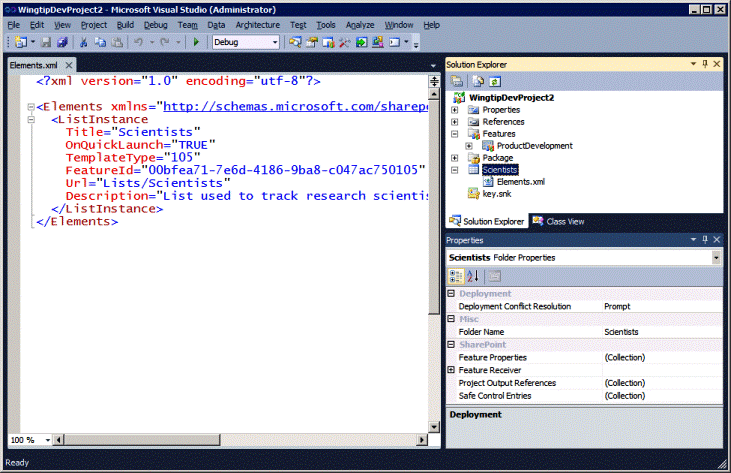The height and width of the screenshot is (473, 731).
Task: Sort Properties grid alphabetically
Action: [473, 276]
